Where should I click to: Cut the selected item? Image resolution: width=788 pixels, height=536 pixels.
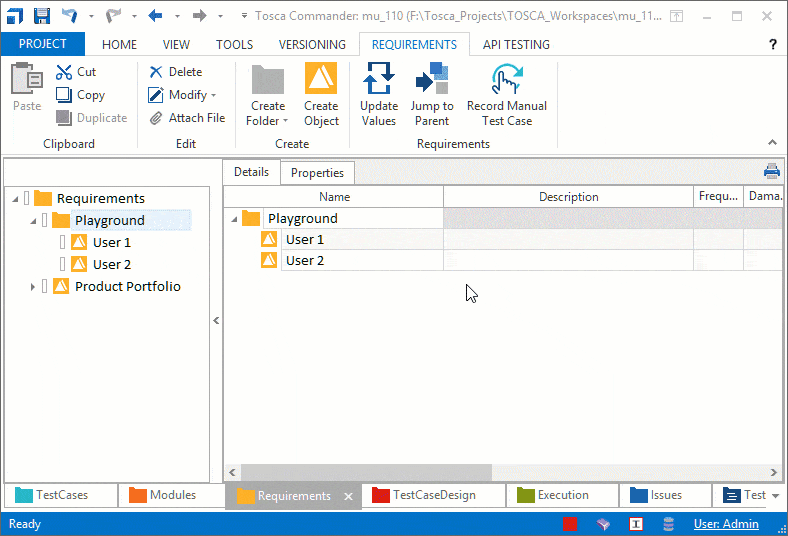(76, 72)
